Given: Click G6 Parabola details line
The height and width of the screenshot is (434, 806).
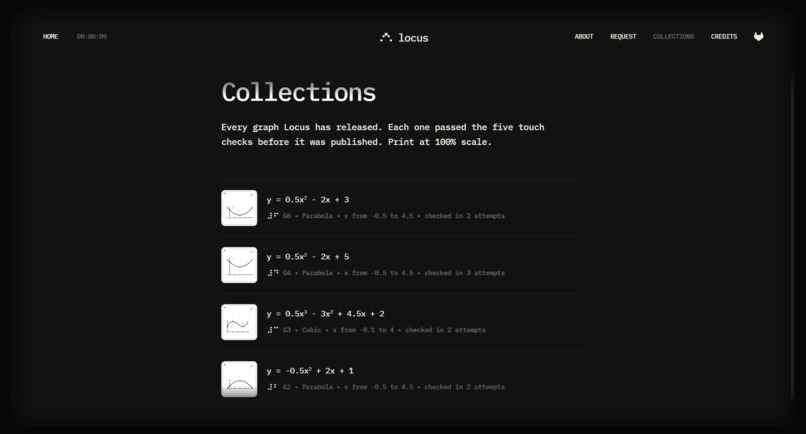Looking at the screenshot, I should click(393, 216).
